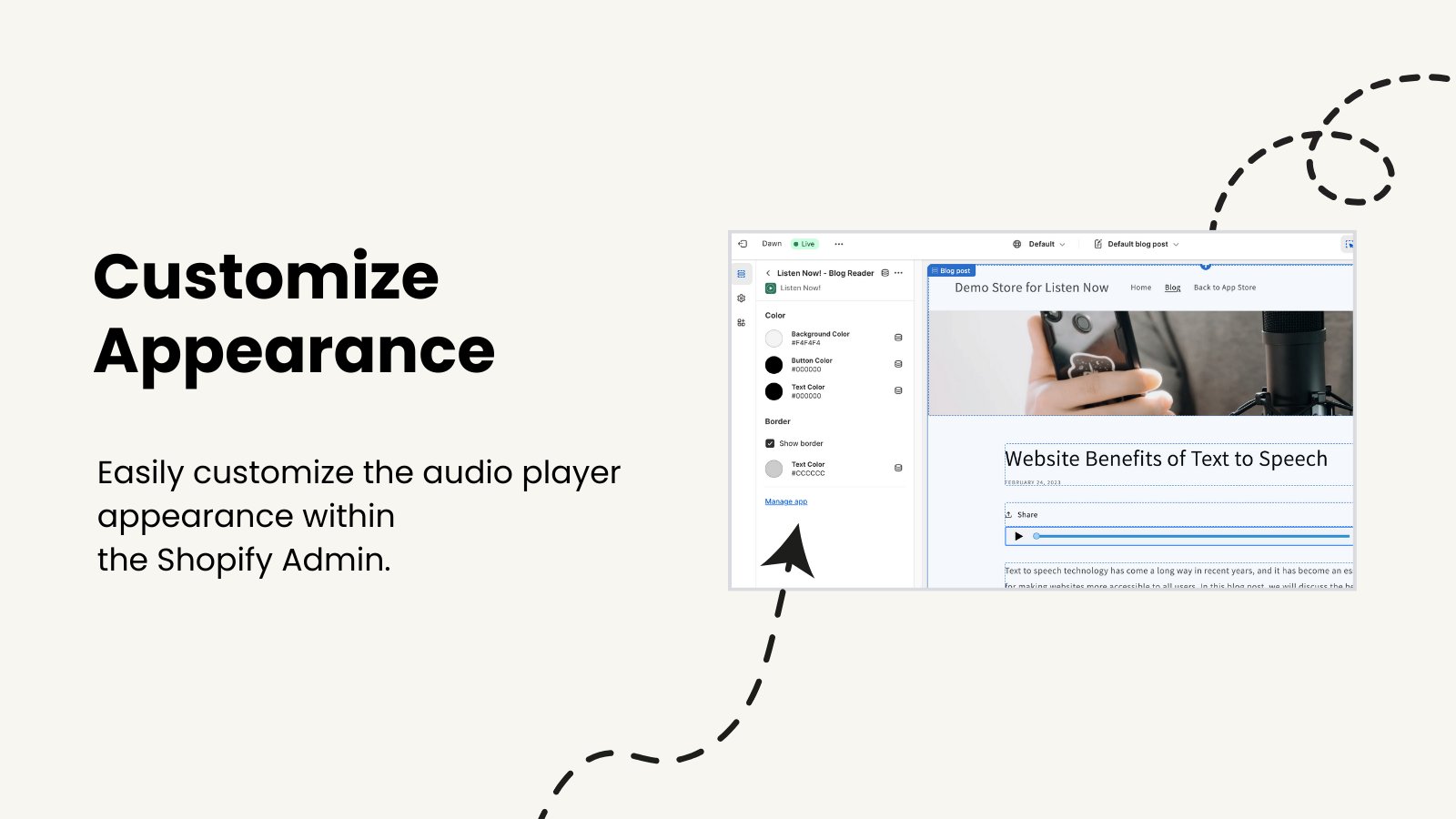Click the template edit icon by Default blog post
Screen dimensions: 1456x819
1097,244
